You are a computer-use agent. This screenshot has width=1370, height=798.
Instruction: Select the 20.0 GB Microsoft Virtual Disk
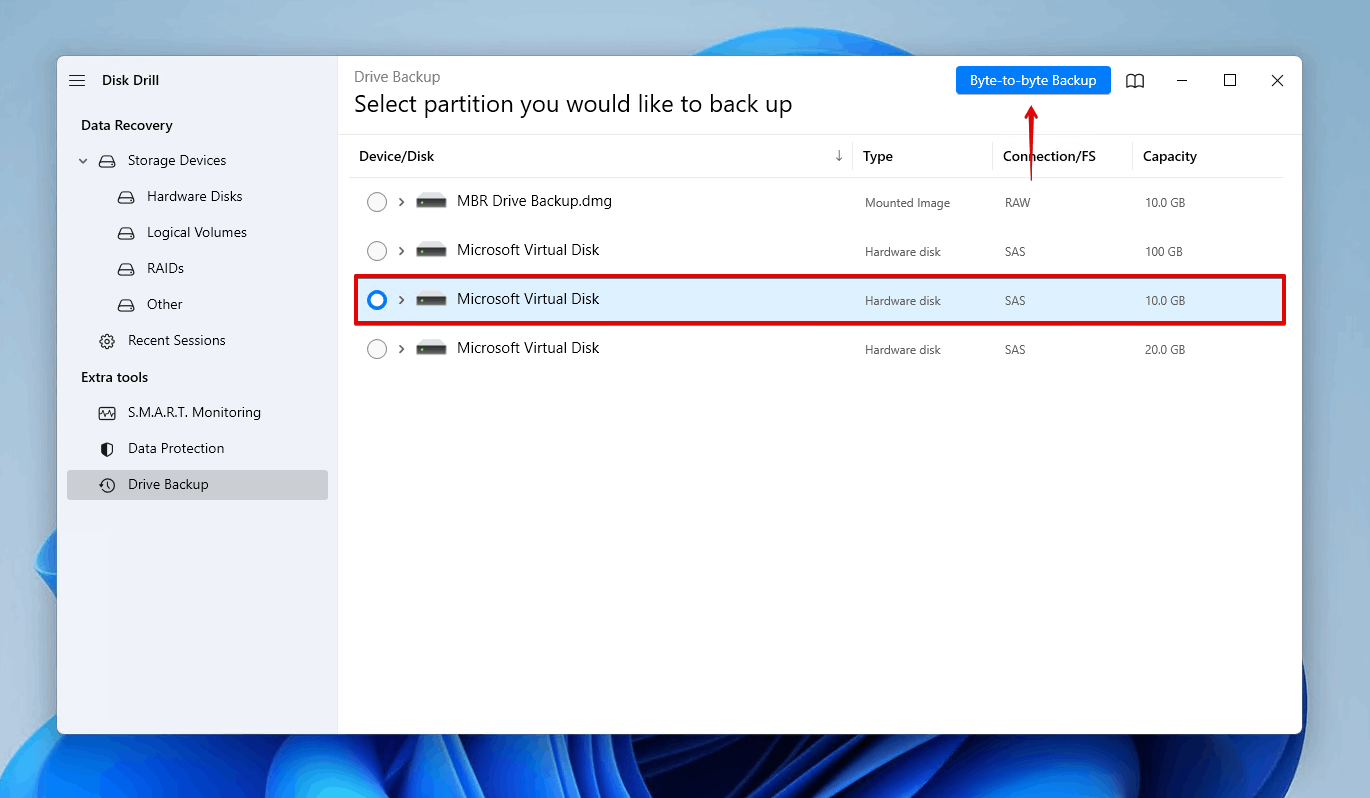pyautogui.click(x=377, y=349)
